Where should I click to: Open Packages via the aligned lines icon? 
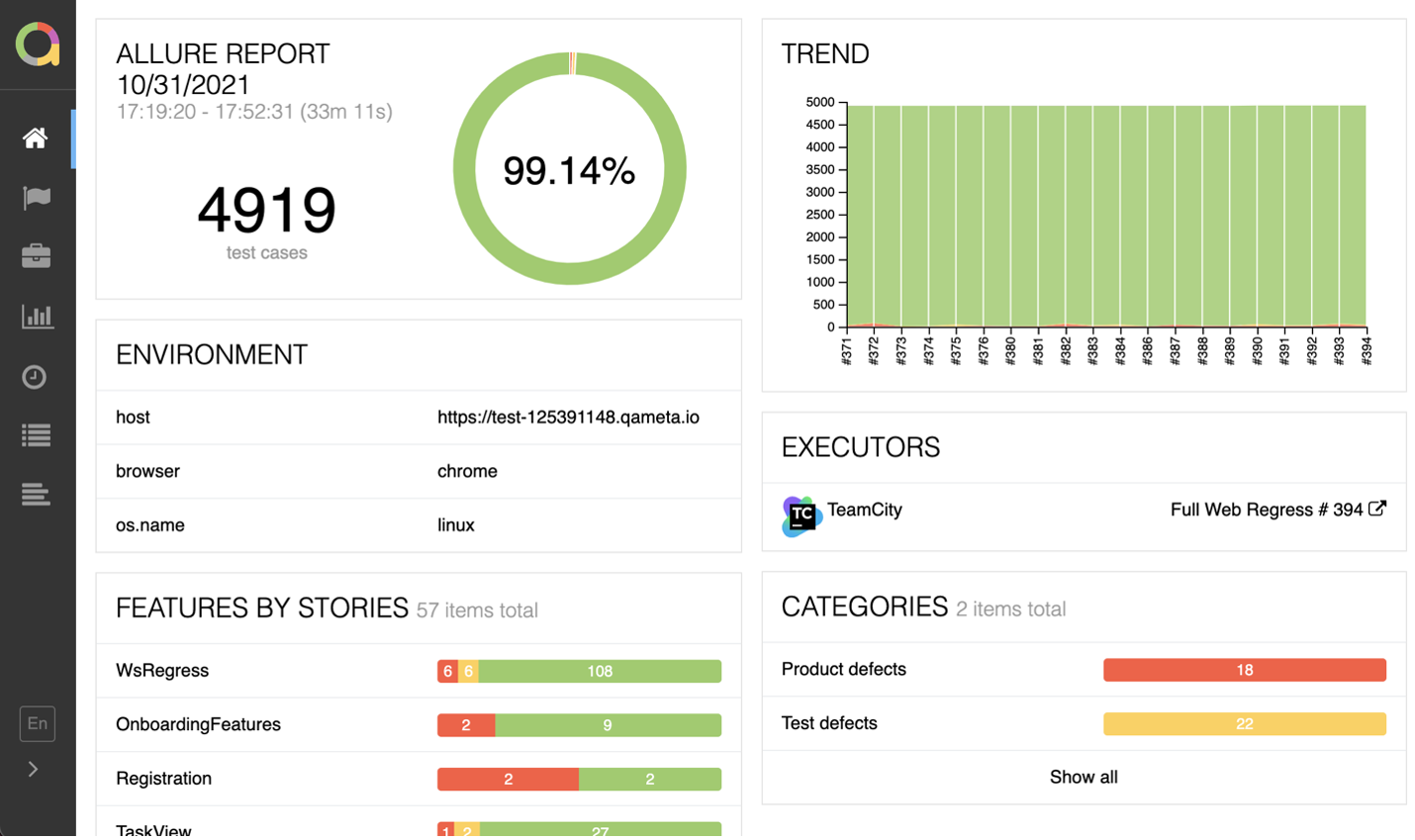click(x=36, y=495)
